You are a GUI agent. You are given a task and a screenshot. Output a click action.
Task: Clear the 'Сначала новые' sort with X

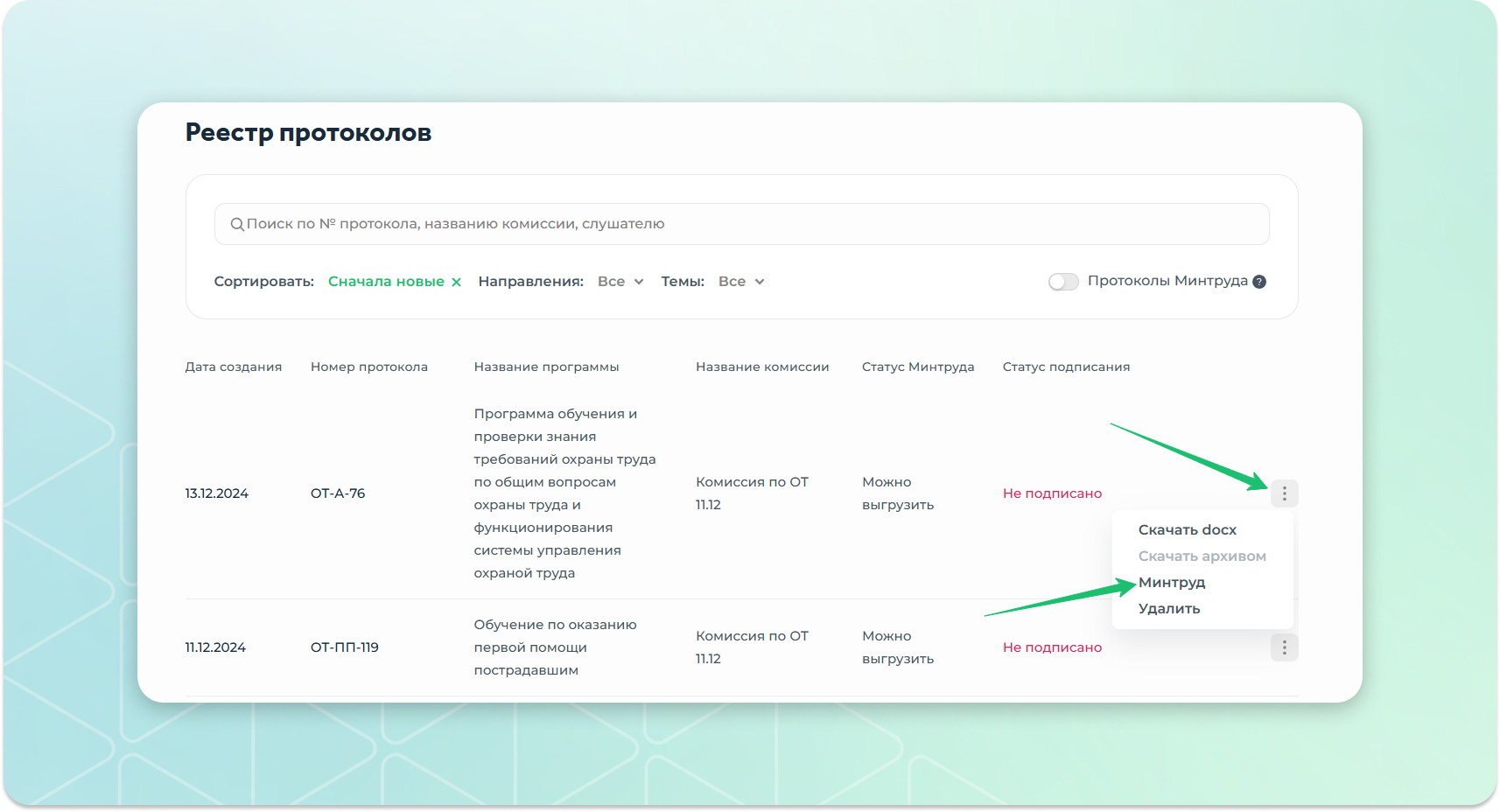(x=456, y=282)
